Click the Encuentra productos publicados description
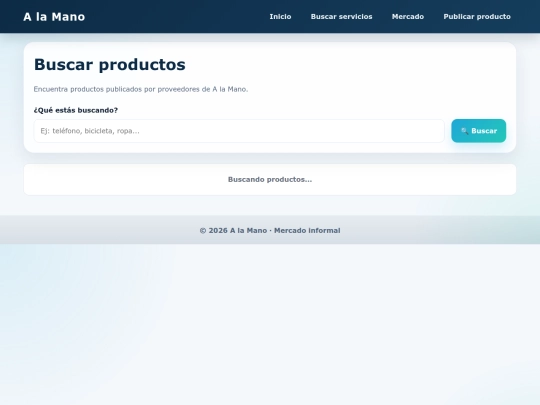This screenshot has width=540, height=405. coord(141,89)
